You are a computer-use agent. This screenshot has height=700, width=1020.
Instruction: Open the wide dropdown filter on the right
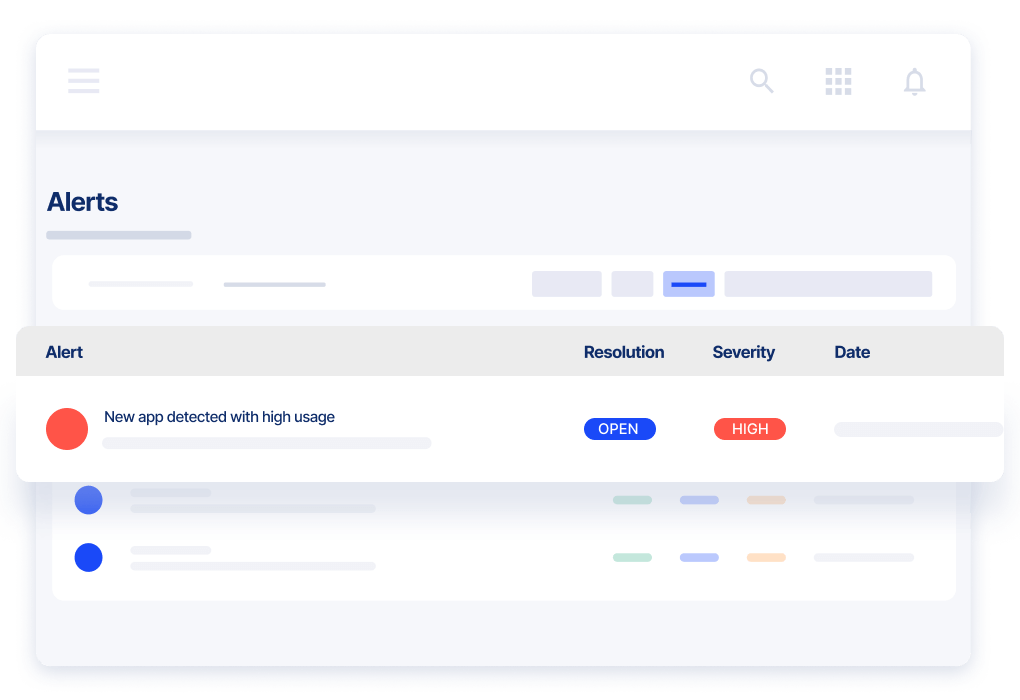[x=827, y=284]
